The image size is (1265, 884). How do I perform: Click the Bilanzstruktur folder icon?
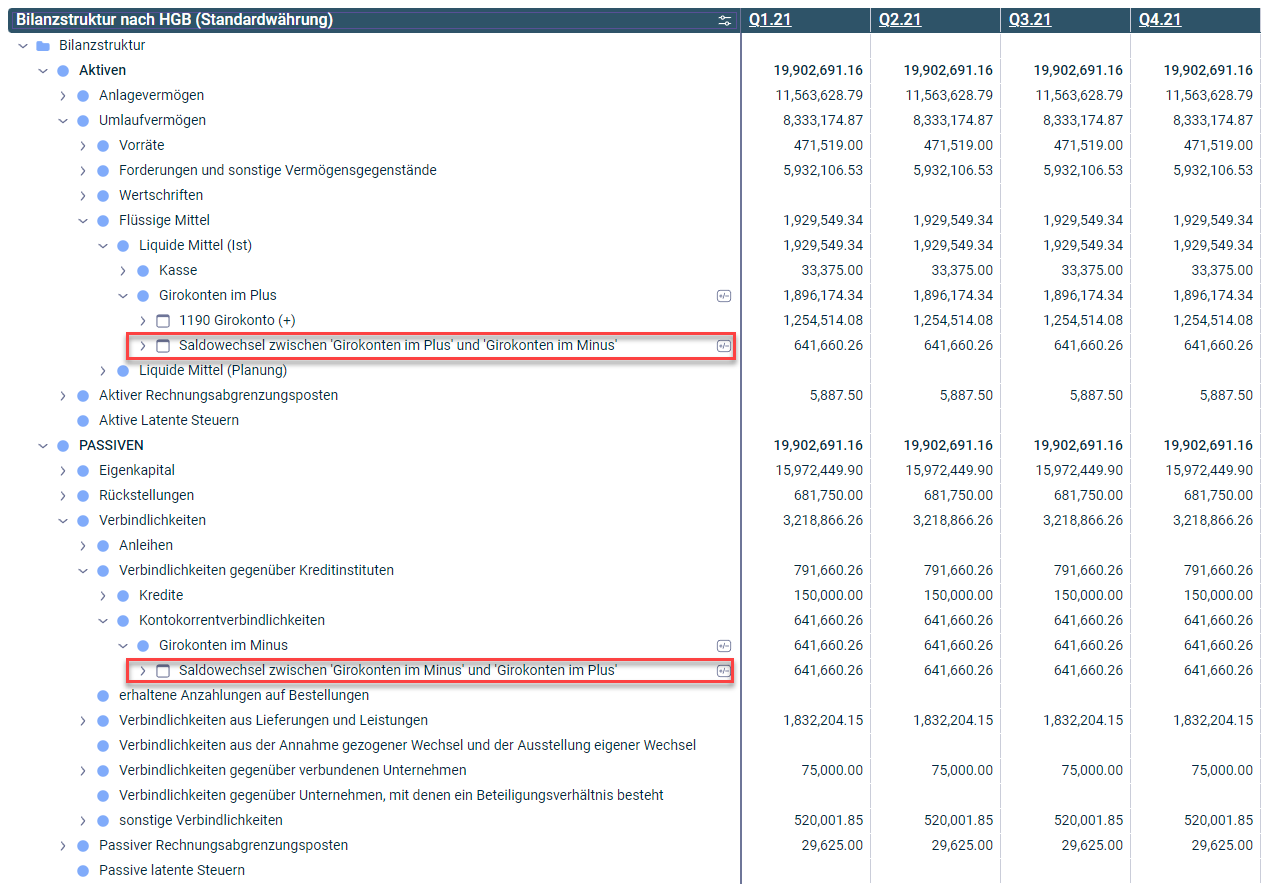43,45
